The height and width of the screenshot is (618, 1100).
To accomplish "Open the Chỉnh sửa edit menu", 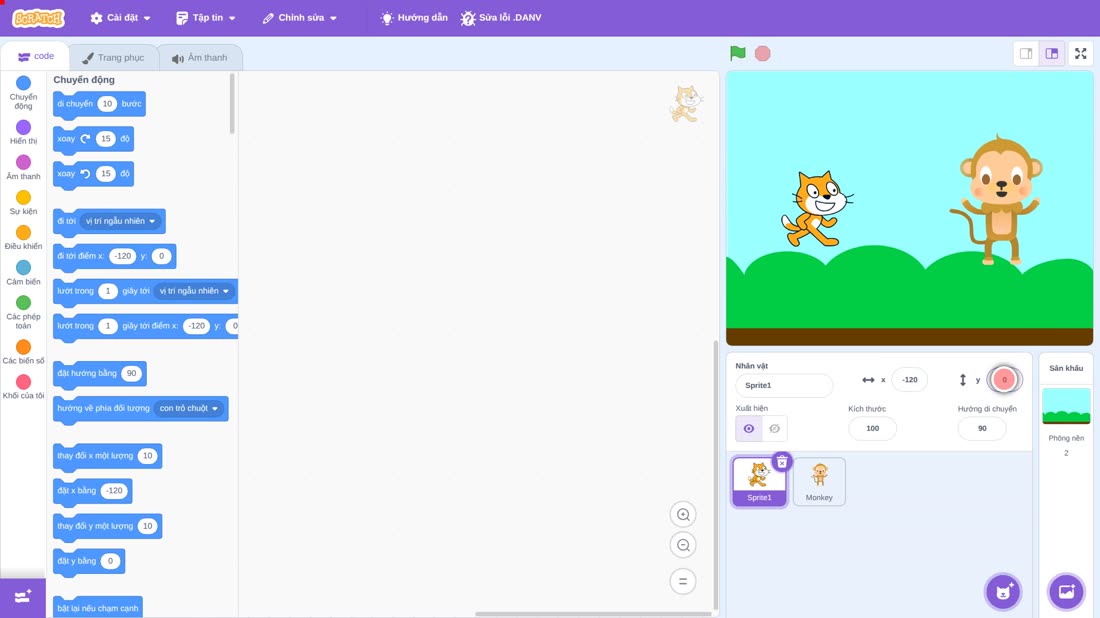I will click(300, 18).
